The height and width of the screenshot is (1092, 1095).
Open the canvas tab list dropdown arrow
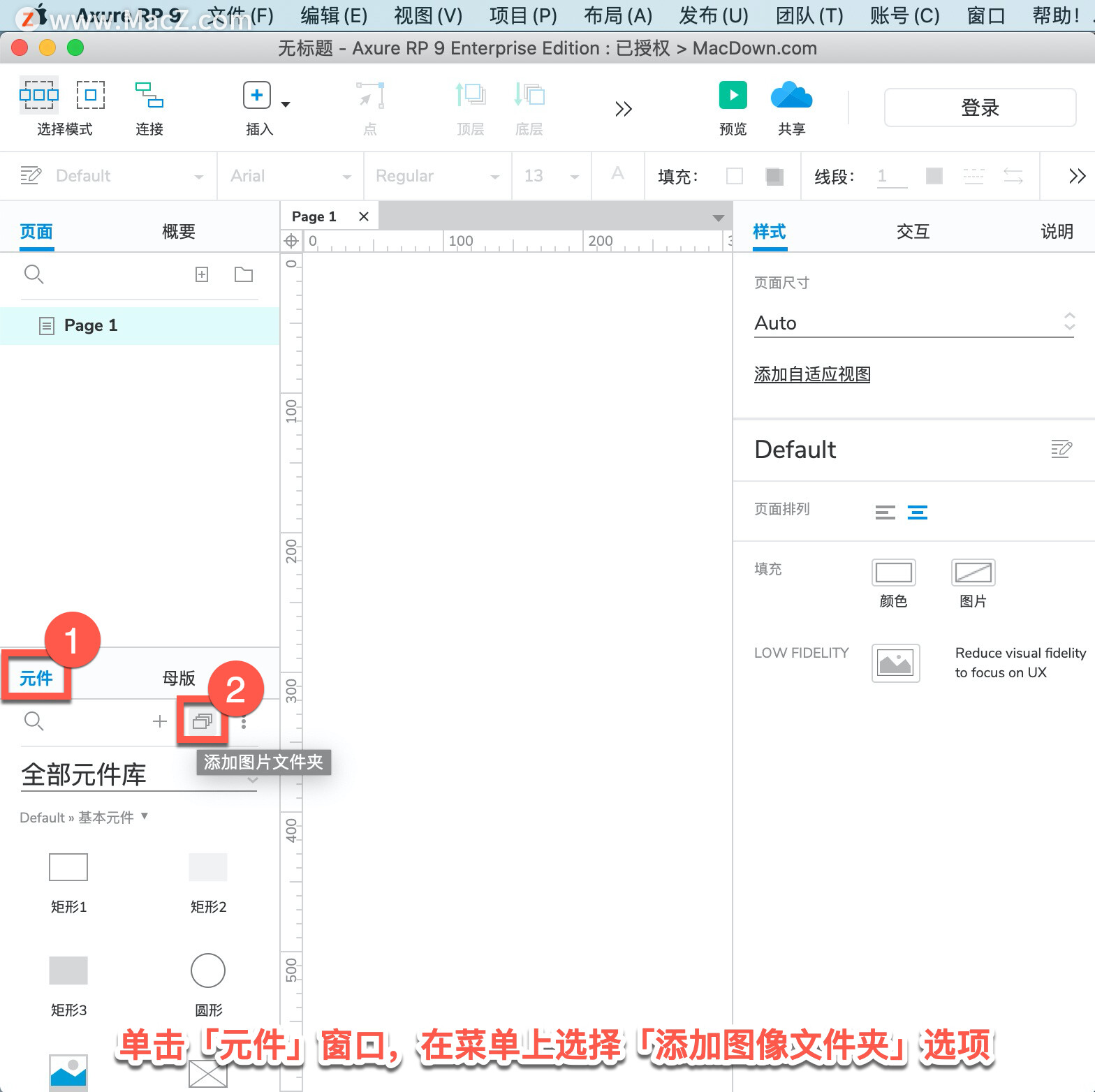tap(718, 219)
